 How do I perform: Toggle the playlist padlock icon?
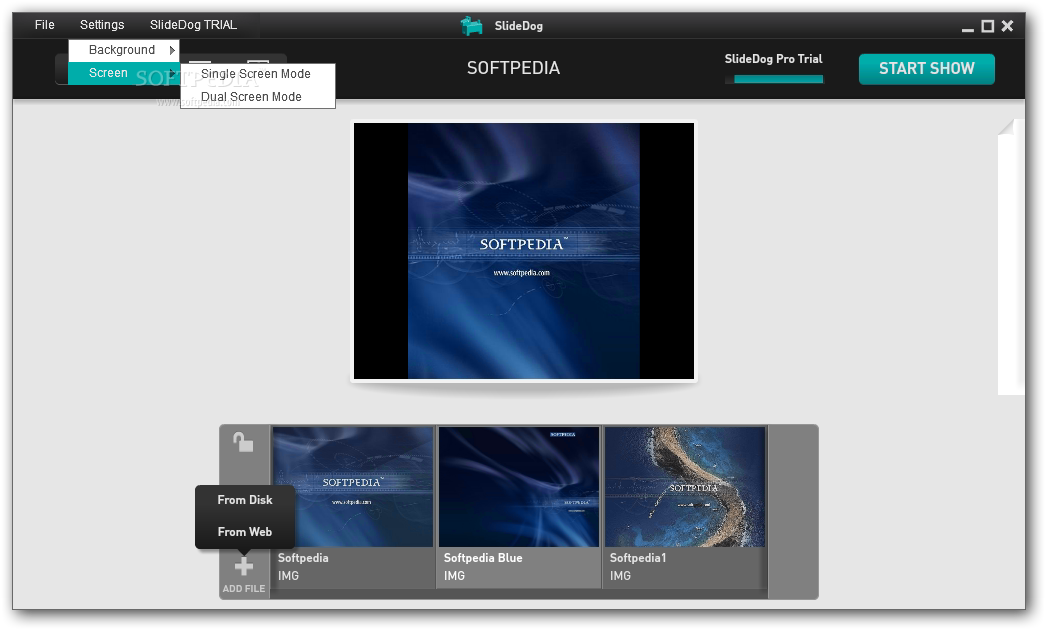pos(243,442)
